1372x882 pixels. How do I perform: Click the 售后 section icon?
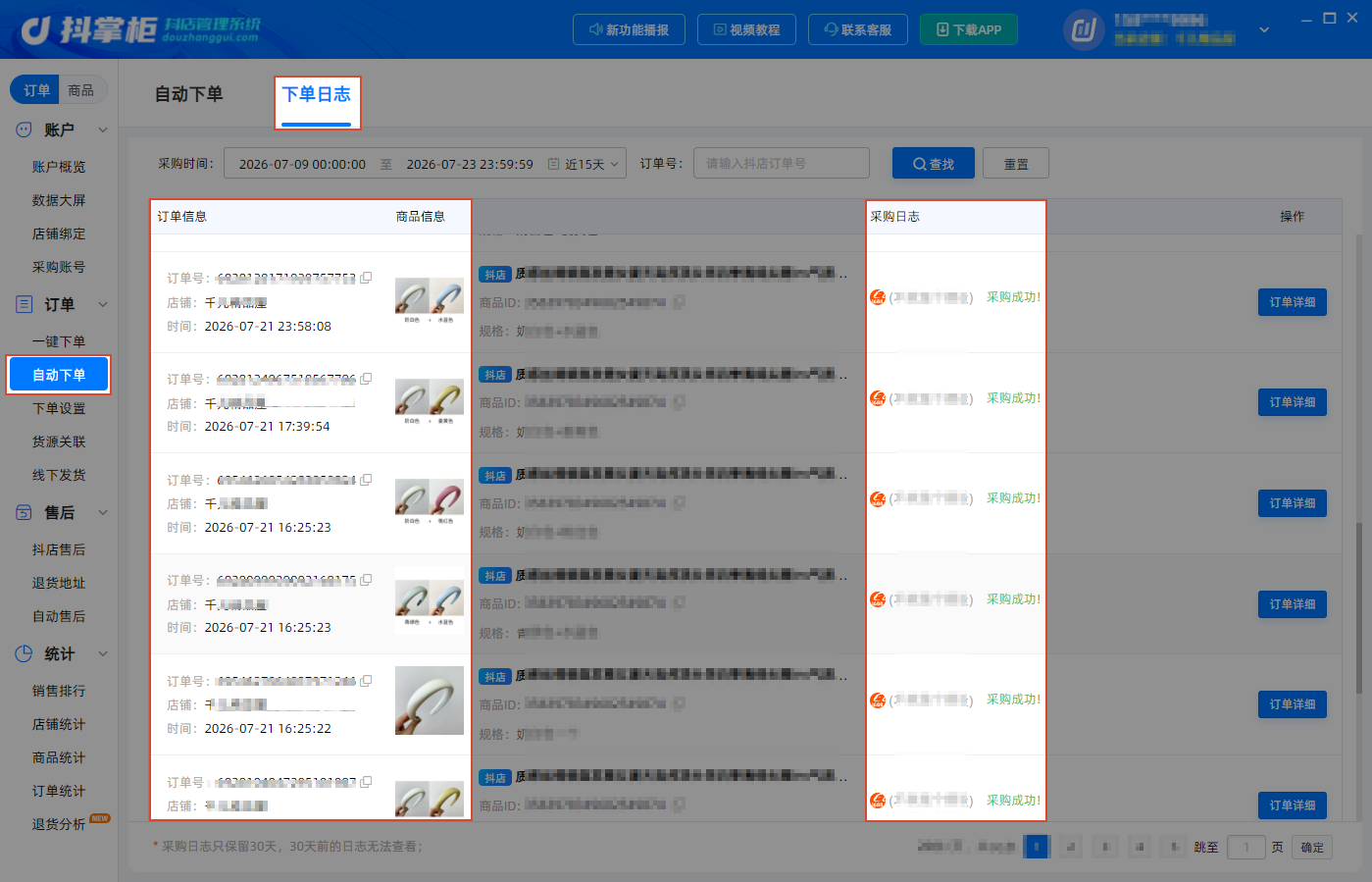(x=25, y=512)
